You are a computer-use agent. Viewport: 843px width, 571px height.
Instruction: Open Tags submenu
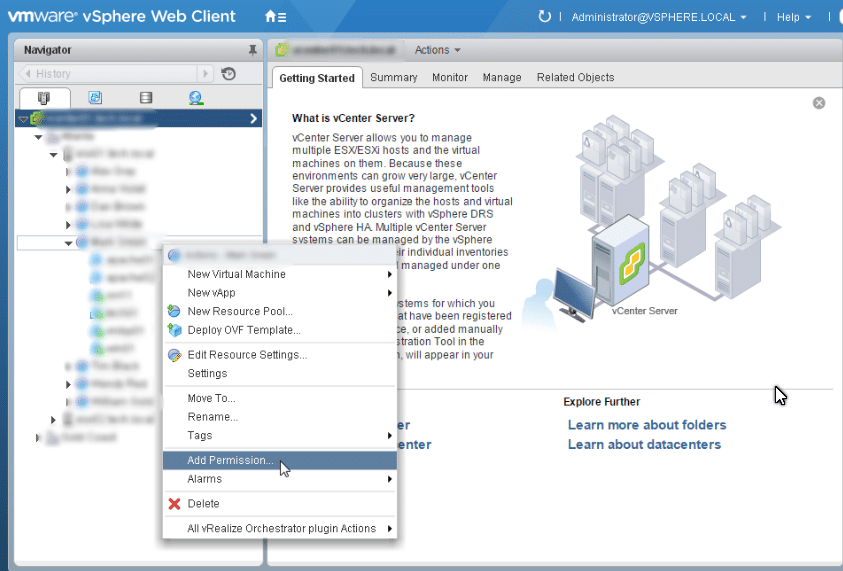[280, 436]
